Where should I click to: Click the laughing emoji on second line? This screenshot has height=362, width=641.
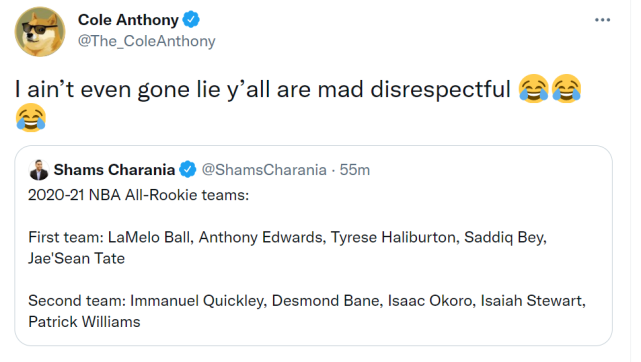(31, 118)
